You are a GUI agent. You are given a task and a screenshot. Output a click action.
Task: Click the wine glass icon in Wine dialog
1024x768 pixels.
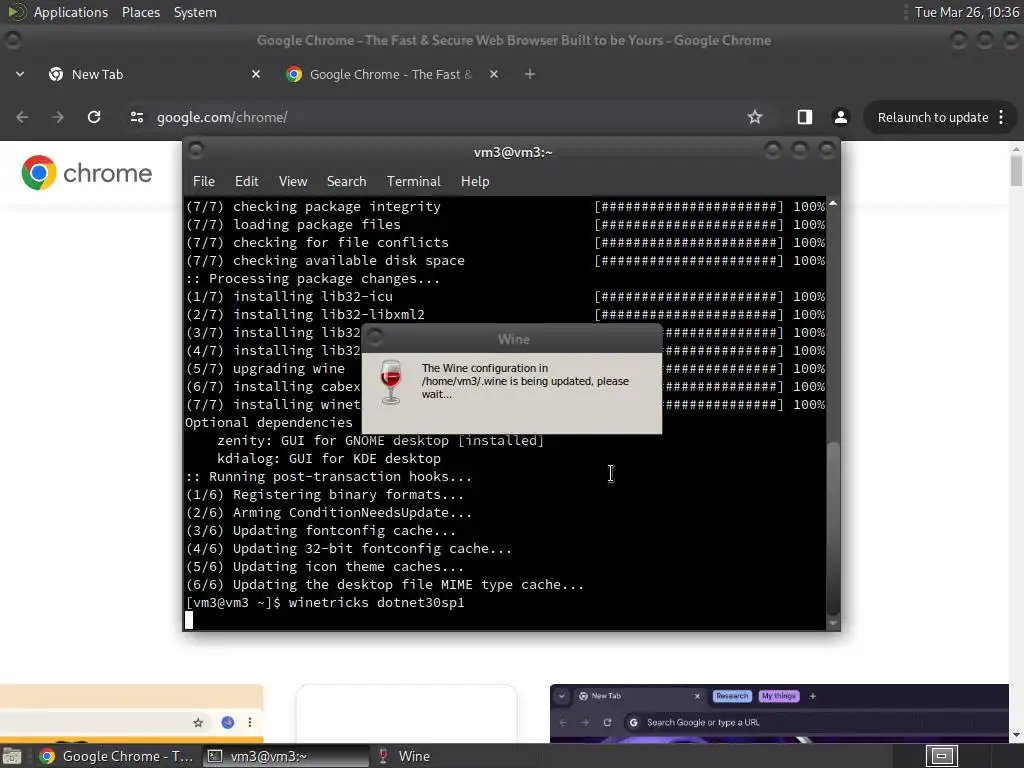pyautogui.click(x=391, y=381)
